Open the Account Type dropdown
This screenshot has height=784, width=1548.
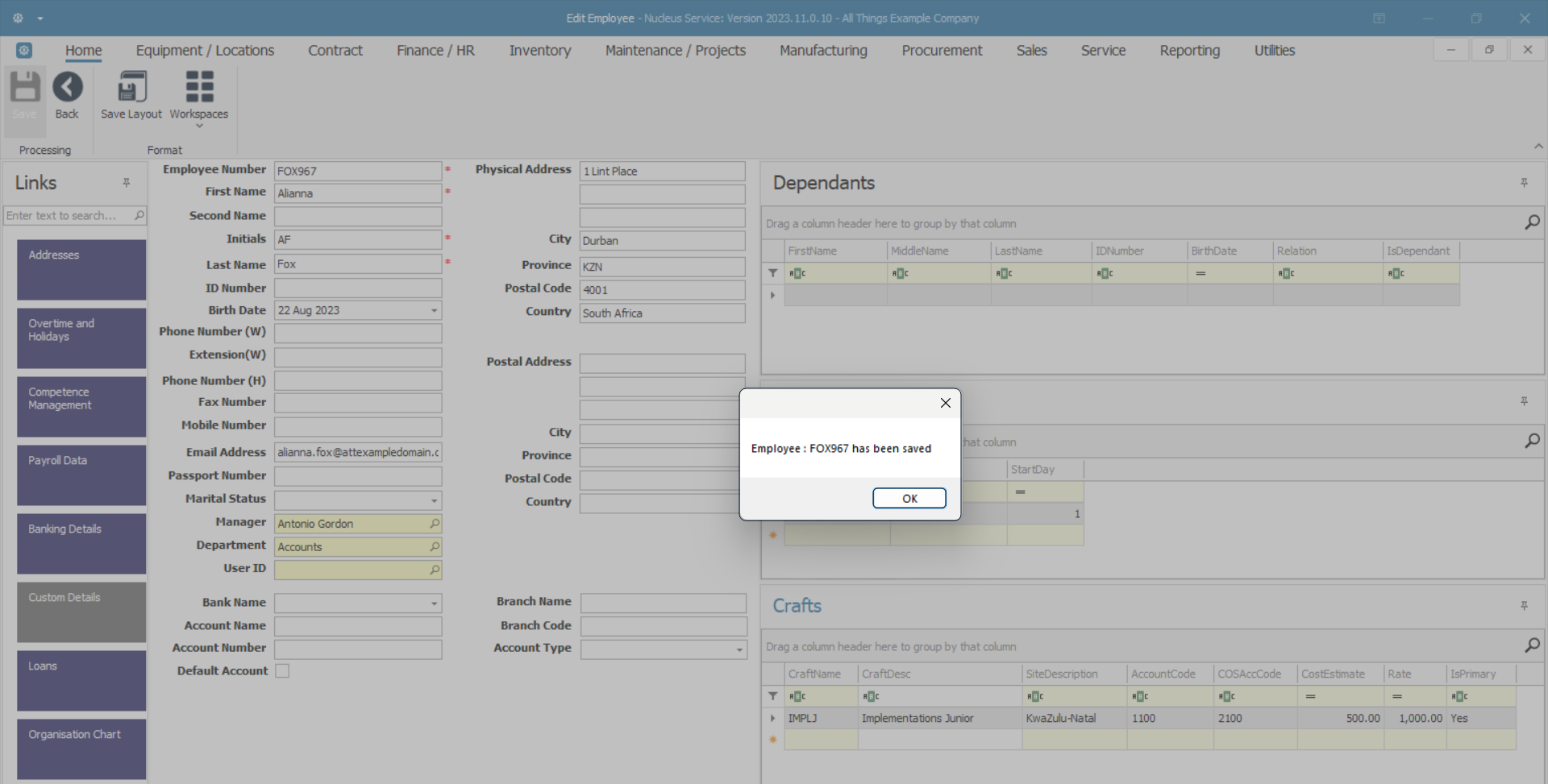click(x=739, y=649)
